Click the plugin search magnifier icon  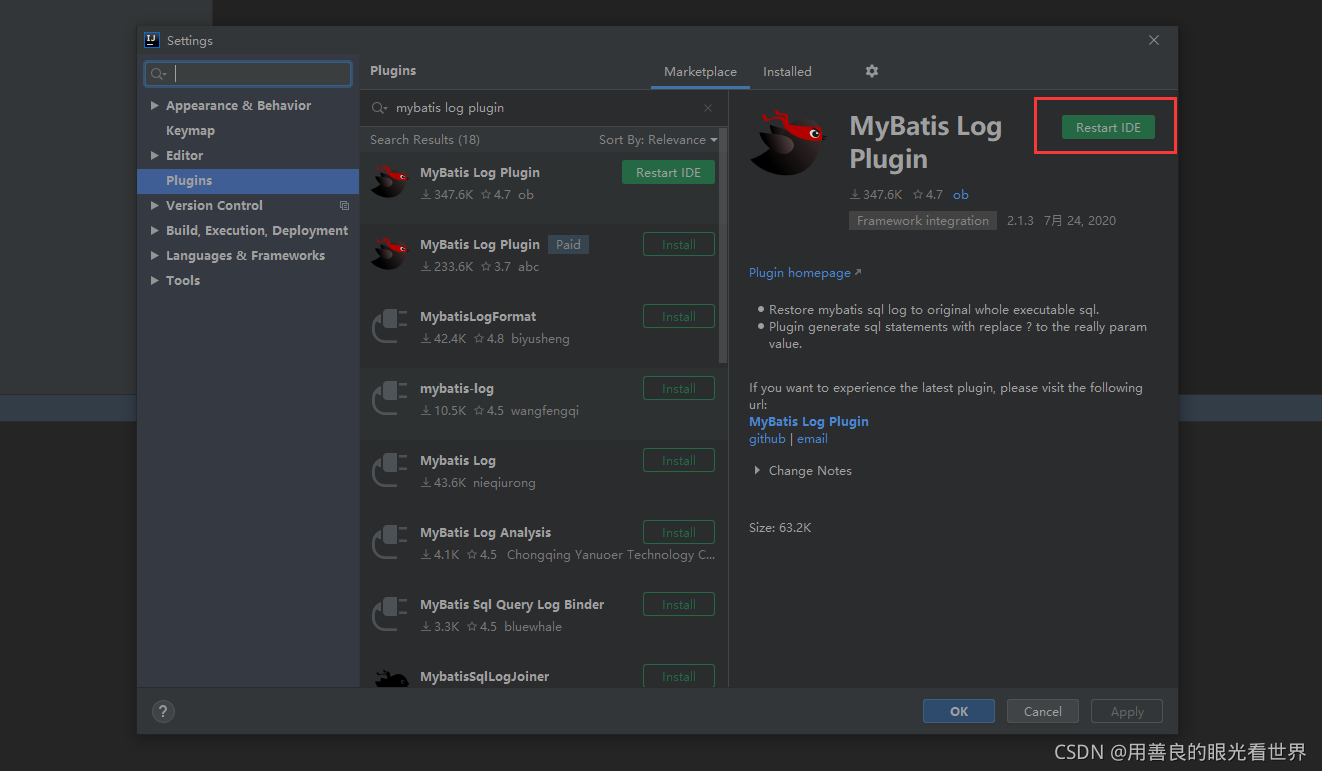[x=379, y=108]
